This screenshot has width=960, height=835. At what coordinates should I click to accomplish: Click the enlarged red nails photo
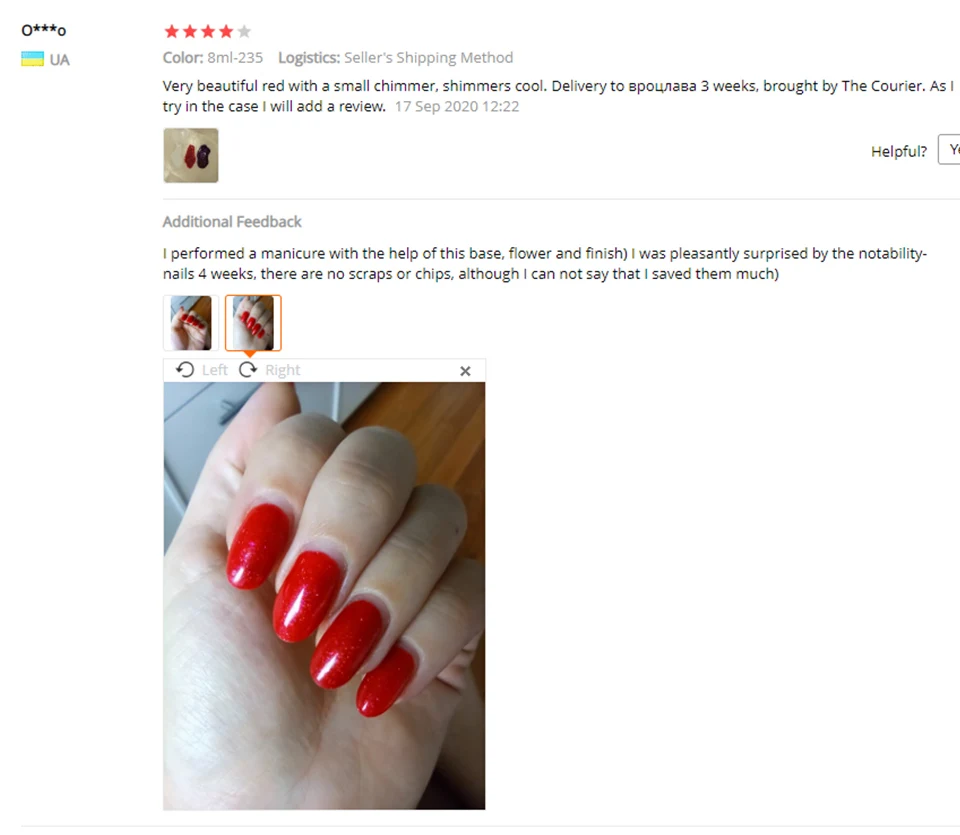click(x=324, y=596)
